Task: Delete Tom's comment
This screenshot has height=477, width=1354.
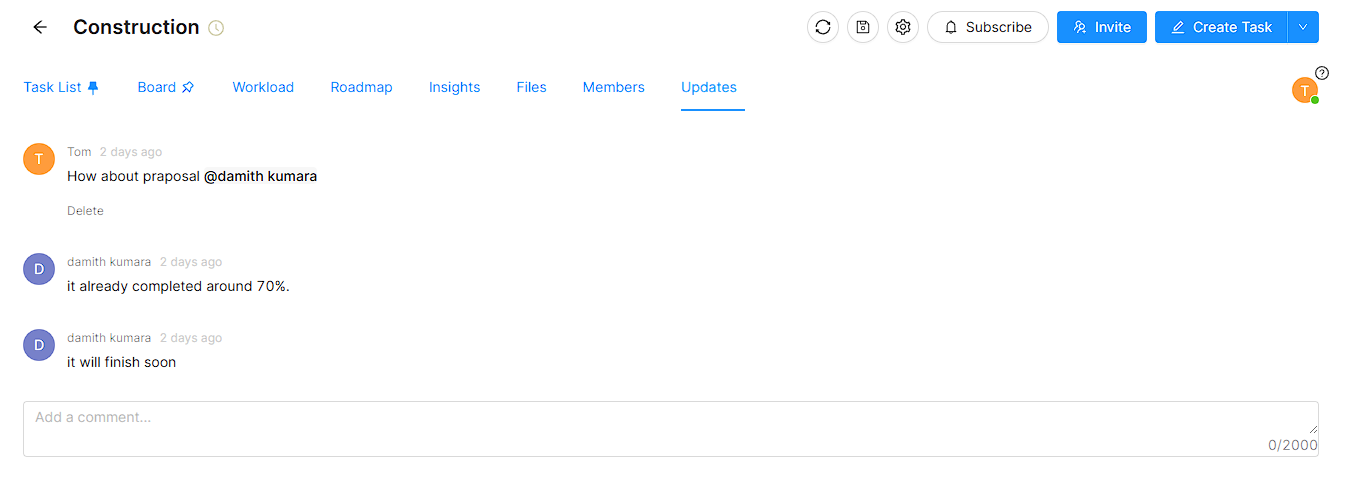Action: pyautogui.click(x=85, y=211)
